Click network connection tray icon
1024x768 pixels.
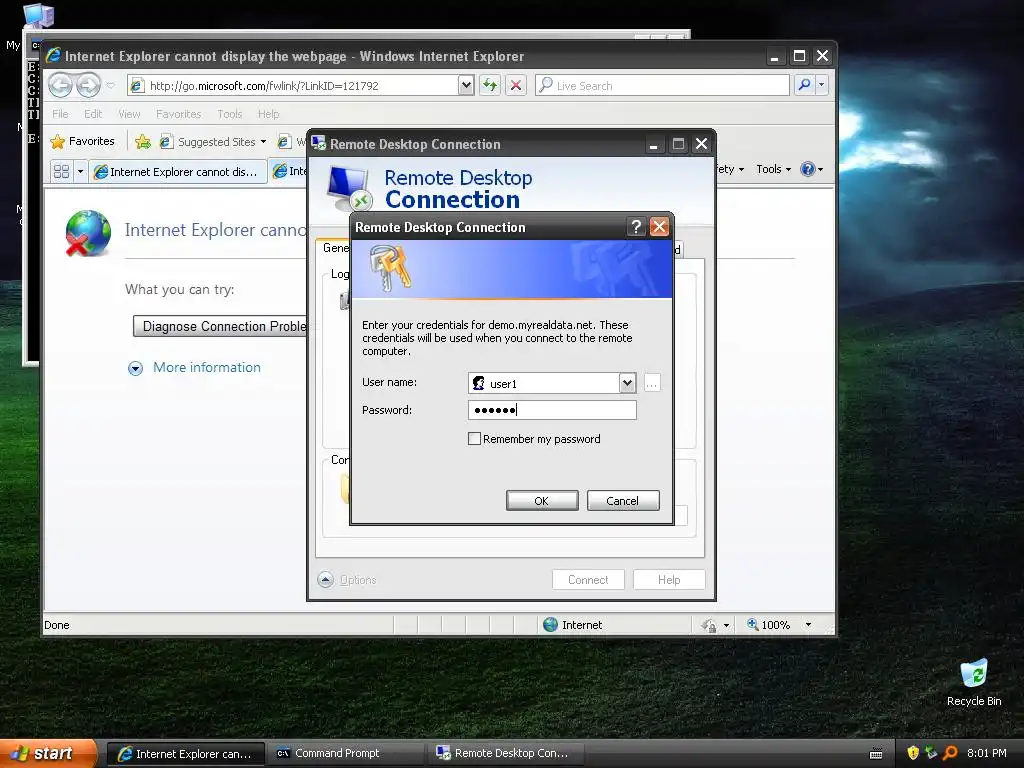point(931,753)
